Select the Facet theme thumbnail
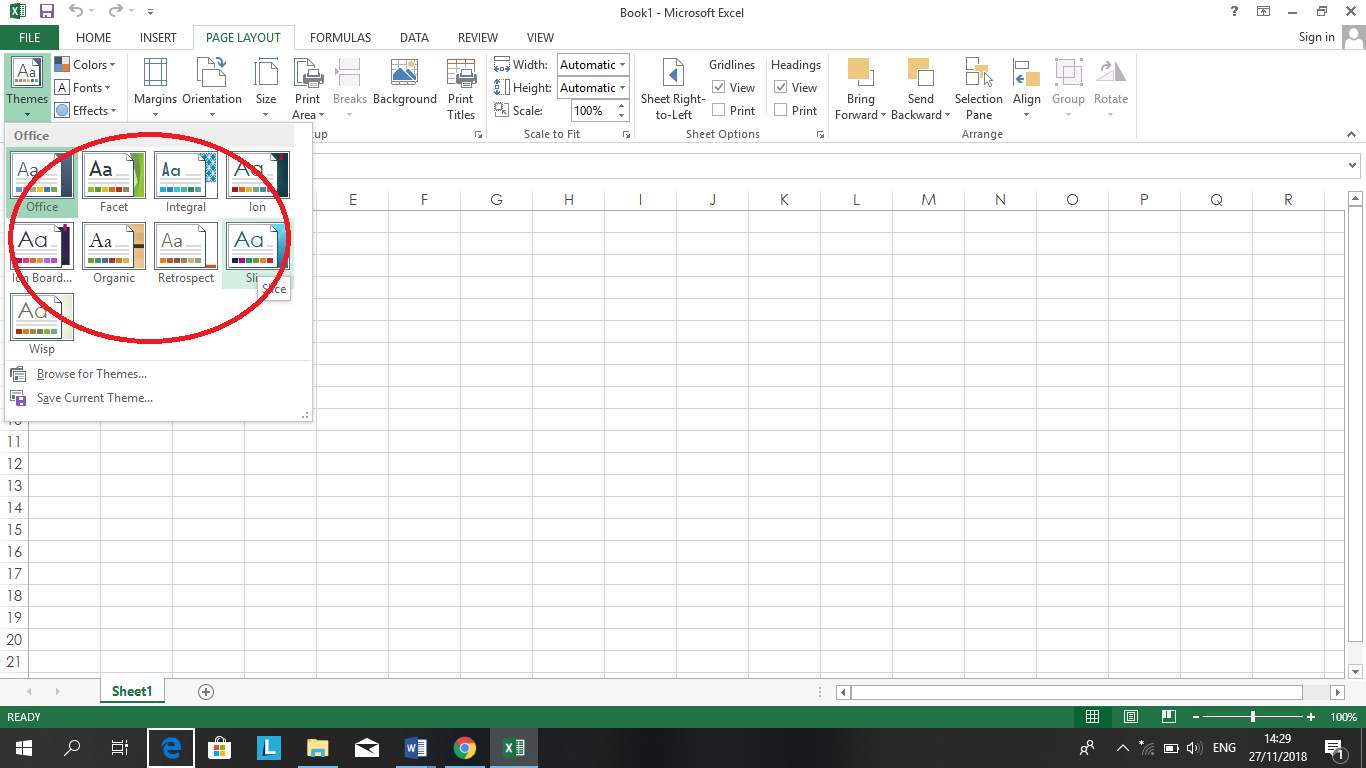 pos(113,173)
